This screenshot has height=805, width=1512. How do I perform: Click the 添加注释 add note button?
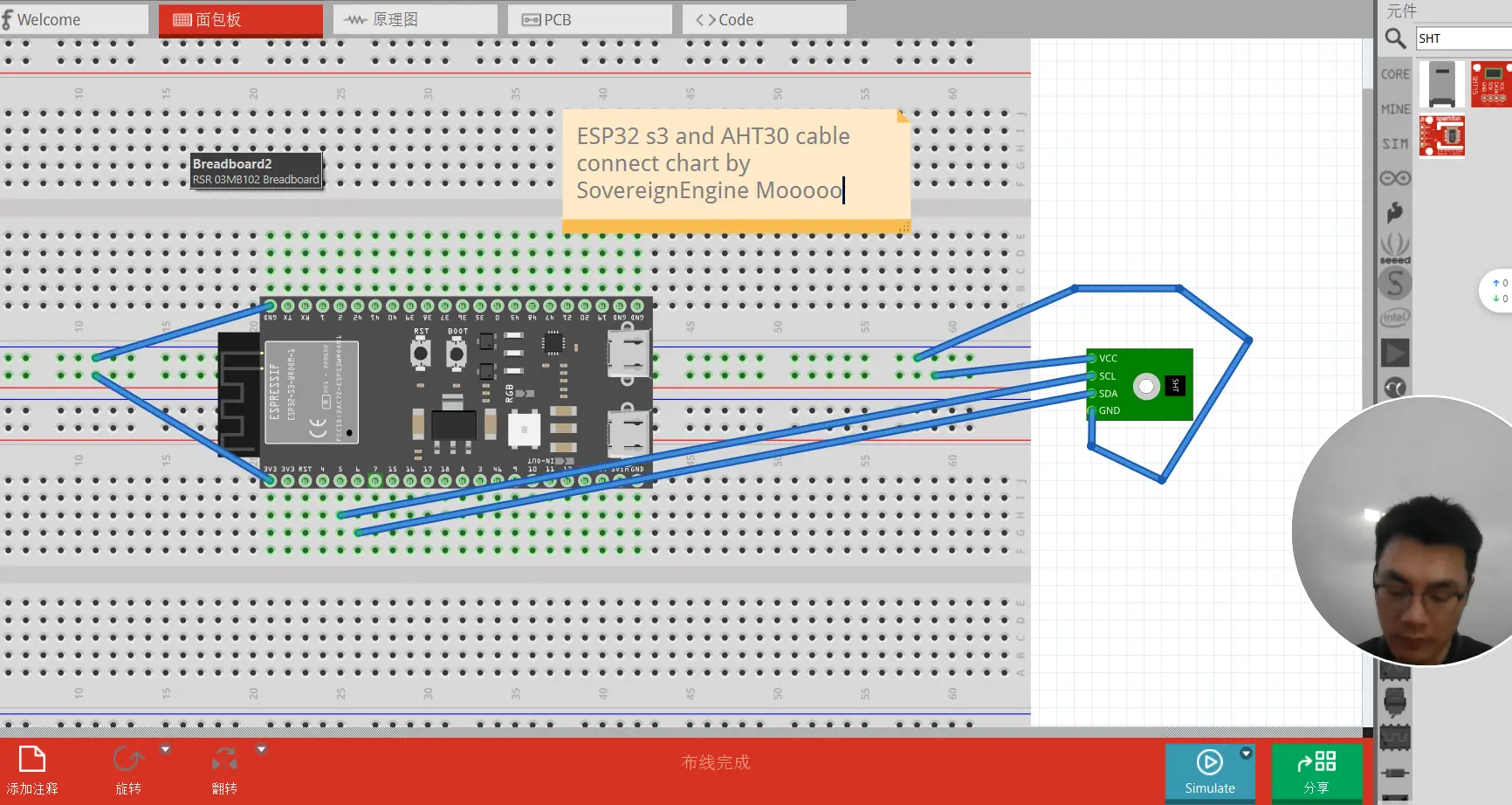tap(32, 770)
